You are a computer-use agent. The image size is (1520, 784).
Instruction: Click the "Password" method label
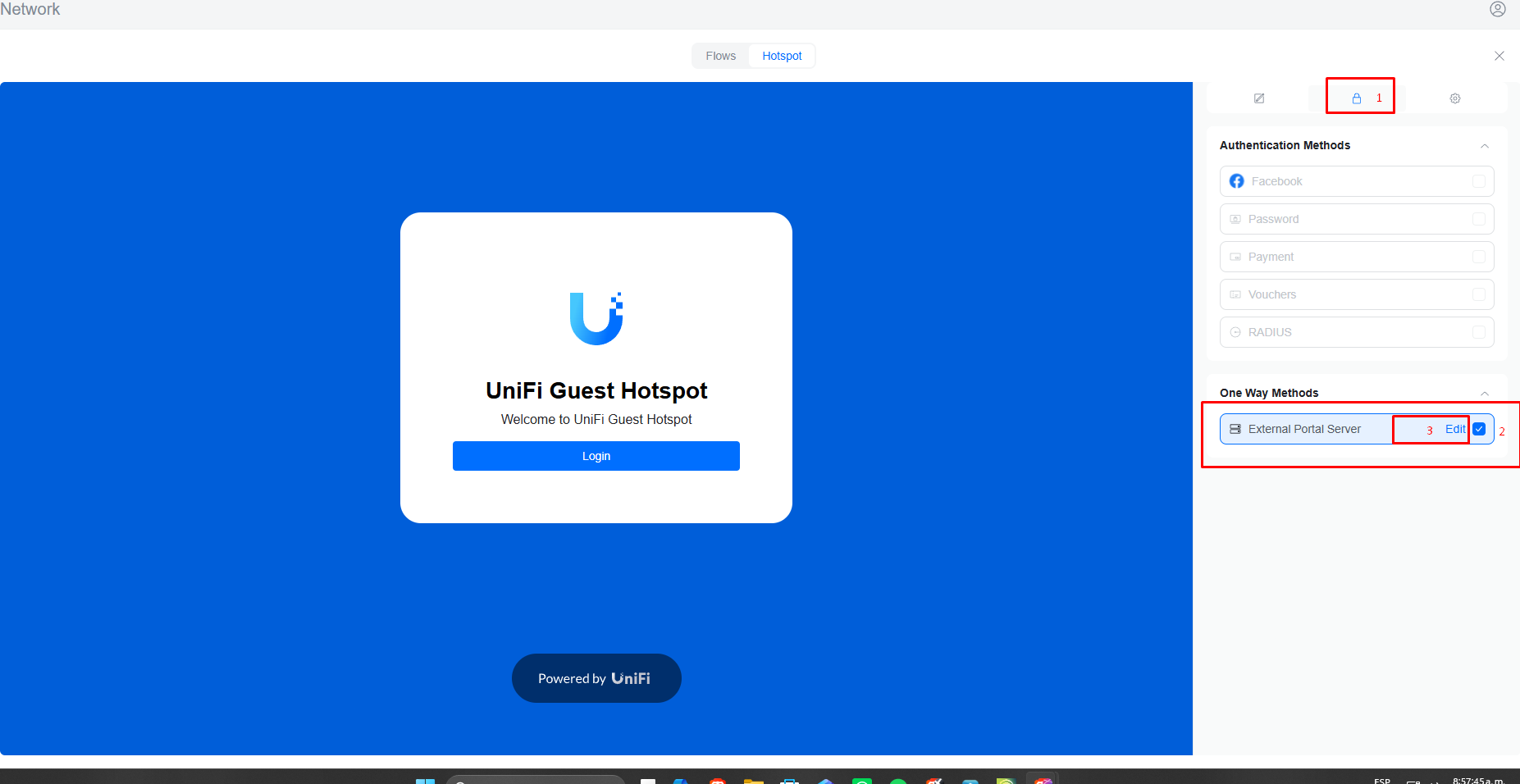(x=1273, y=219)
